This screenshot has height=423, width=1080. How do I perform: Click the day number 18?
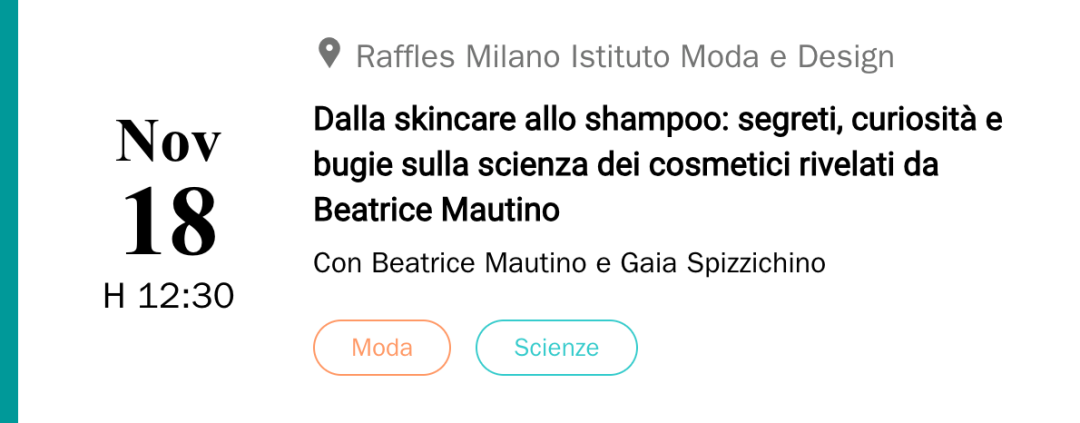[x=169, y=220]
